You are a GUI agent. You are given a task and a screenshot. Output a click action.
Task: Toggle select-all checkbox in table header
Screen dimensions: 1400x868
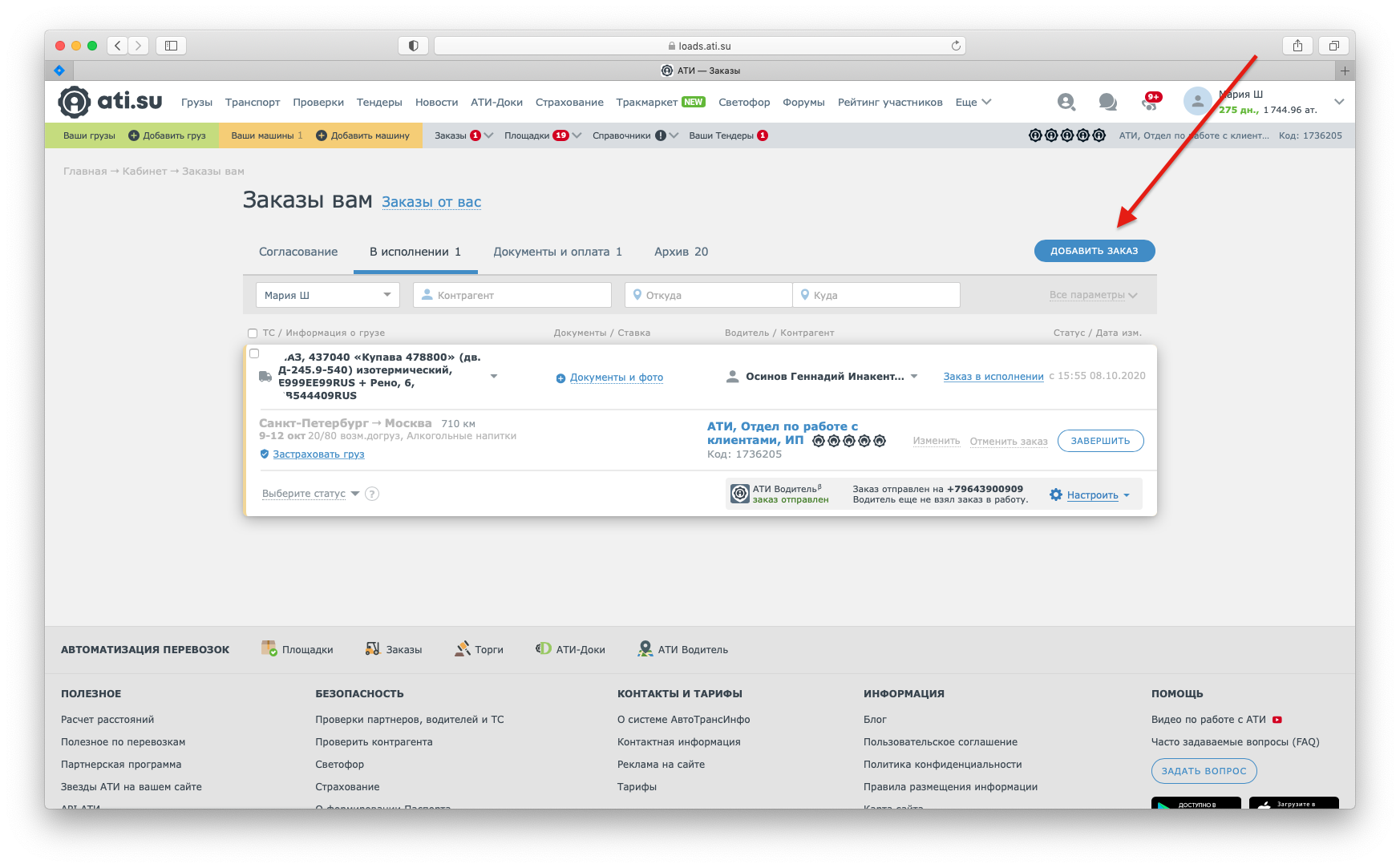[253, 333]
